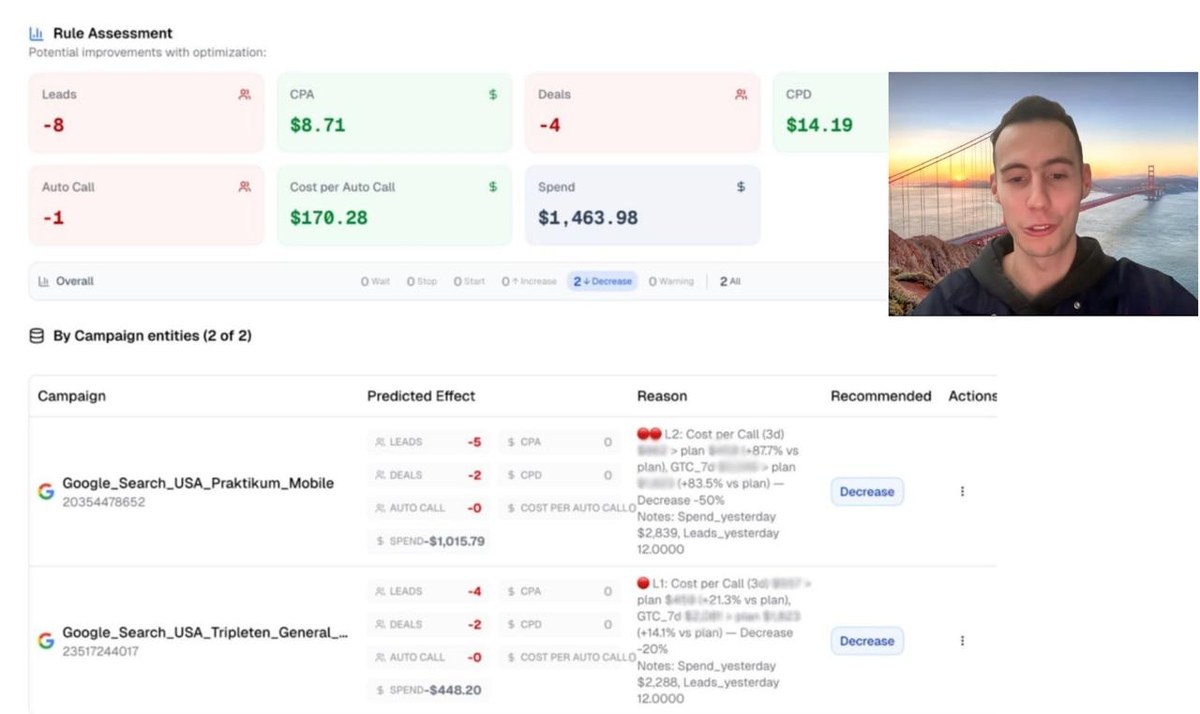Filter by Wait status
Viewport: 1200px width, 714px height.
[376, 281]
